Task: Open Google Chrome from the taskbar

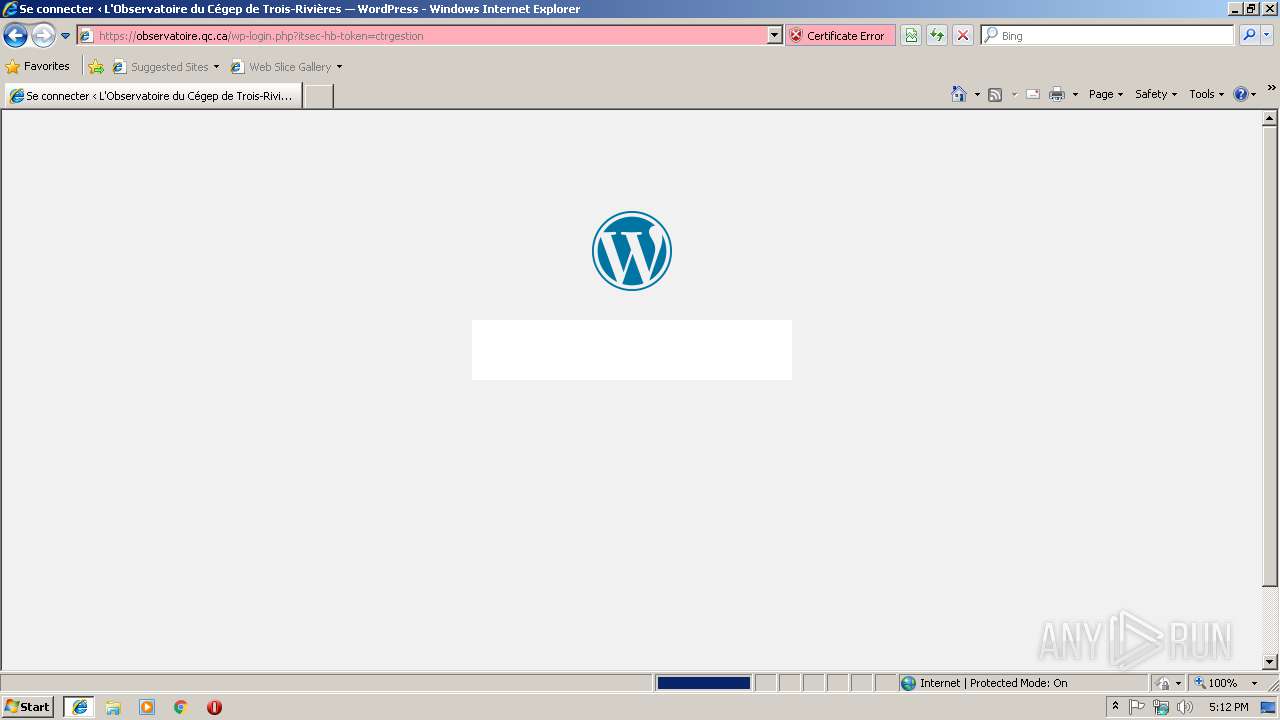Action: click(181, 707)
